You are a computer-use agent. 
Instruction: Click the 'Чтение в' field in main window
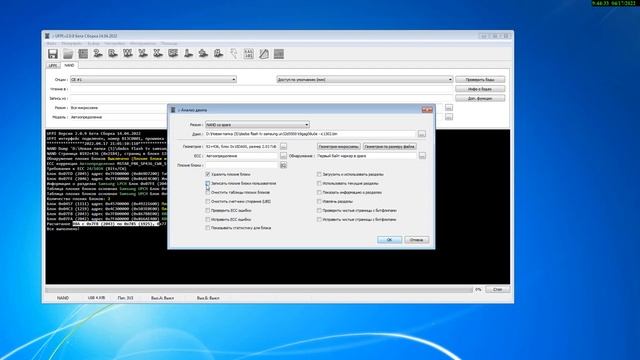[261, 89]
